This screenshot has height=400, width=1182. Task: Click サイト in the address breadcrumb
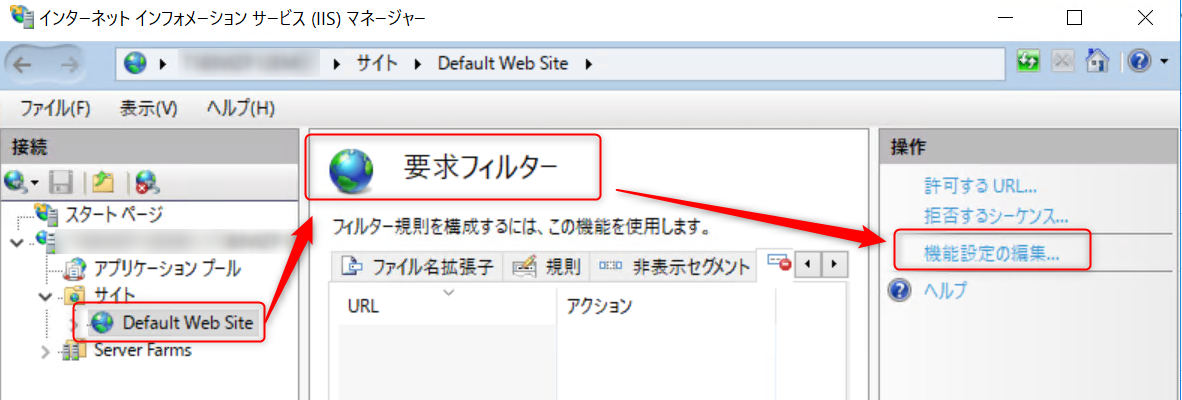point(377,64)
